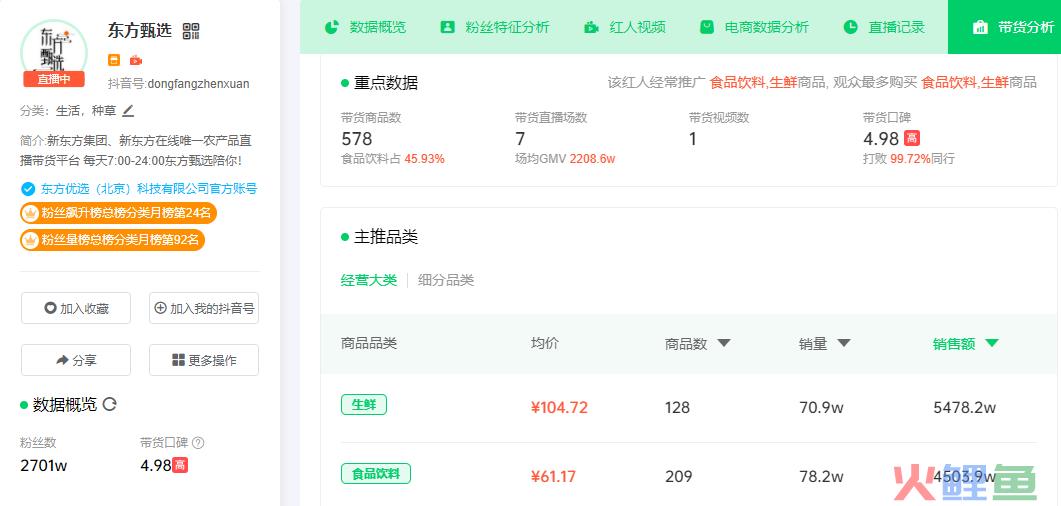Click the red video camera icon
1061x506 pixels.
135,60
